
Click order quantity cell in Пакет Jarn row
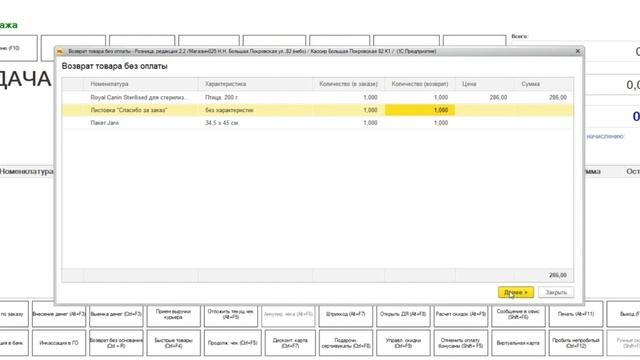click(348, 122)
